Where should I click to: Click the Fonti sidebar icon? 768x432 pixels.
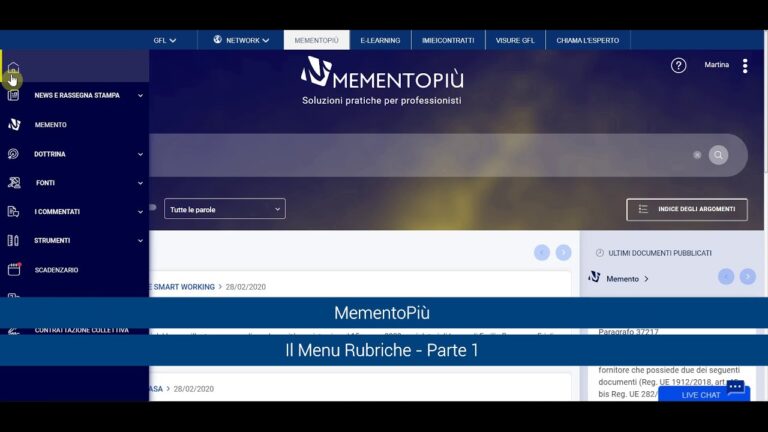click(14, 183)
